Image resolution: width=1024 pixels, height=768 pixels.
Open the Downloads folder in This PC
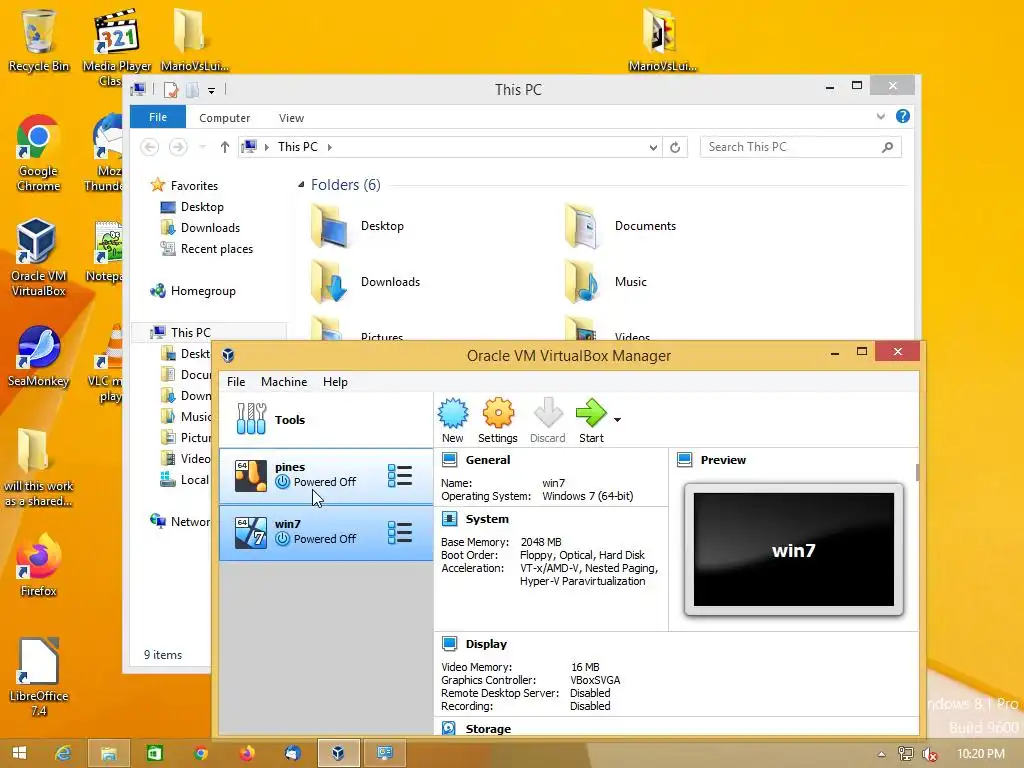point(366,281)
